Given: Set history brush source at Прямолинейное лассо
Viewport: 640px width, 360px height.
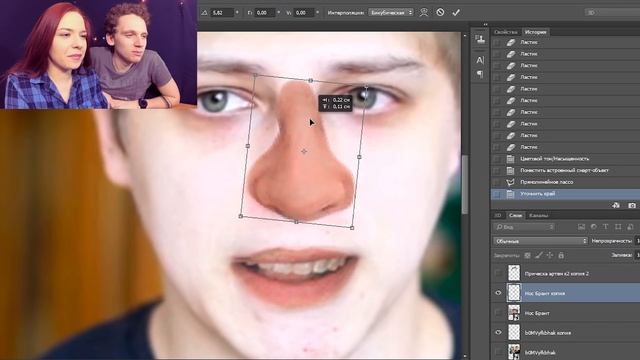Looking at the screenshot, I should [497, 182].
